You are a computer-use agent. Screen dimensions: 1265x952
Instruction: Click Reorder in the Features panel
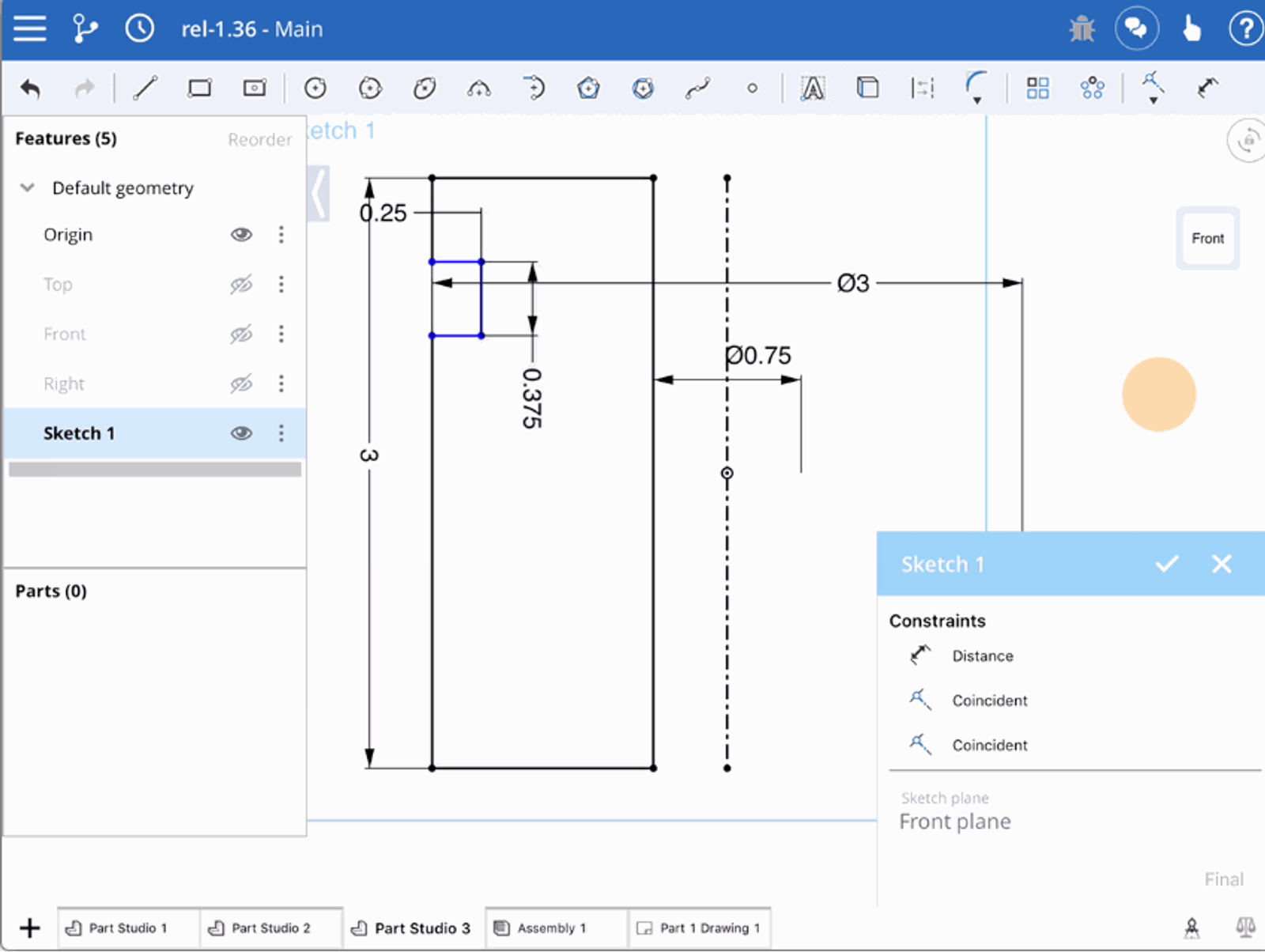click(259, 140)
